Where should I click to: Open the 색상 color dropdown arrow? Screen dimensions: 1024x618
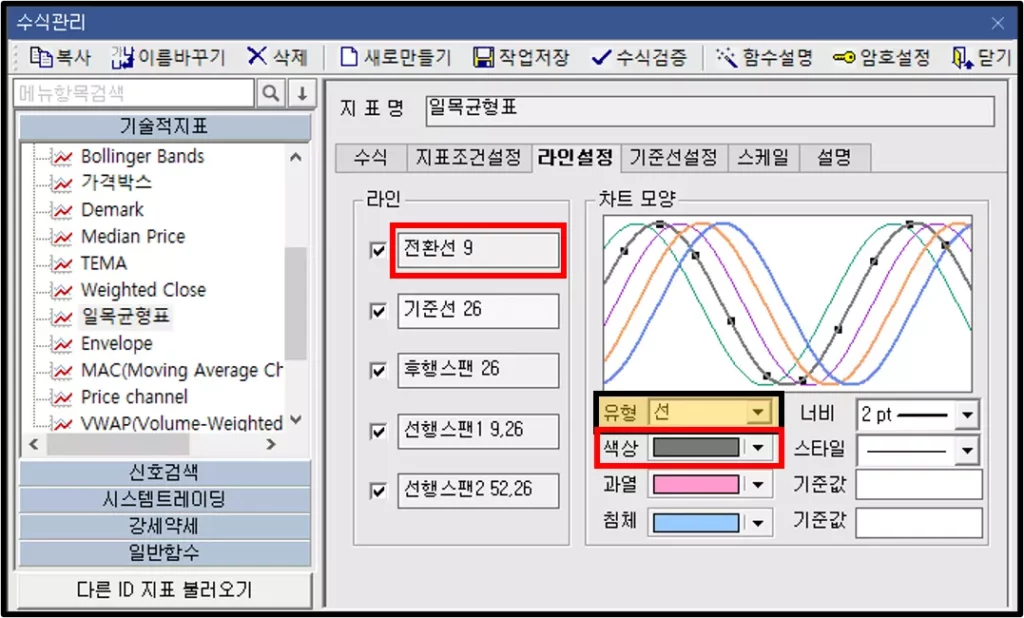coord(758,447)
